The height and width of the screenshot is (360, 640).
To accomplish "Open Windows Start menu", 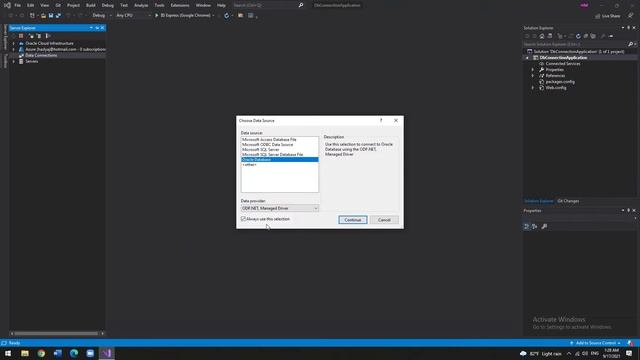I will pyautogui.click(x=8, y=353).
